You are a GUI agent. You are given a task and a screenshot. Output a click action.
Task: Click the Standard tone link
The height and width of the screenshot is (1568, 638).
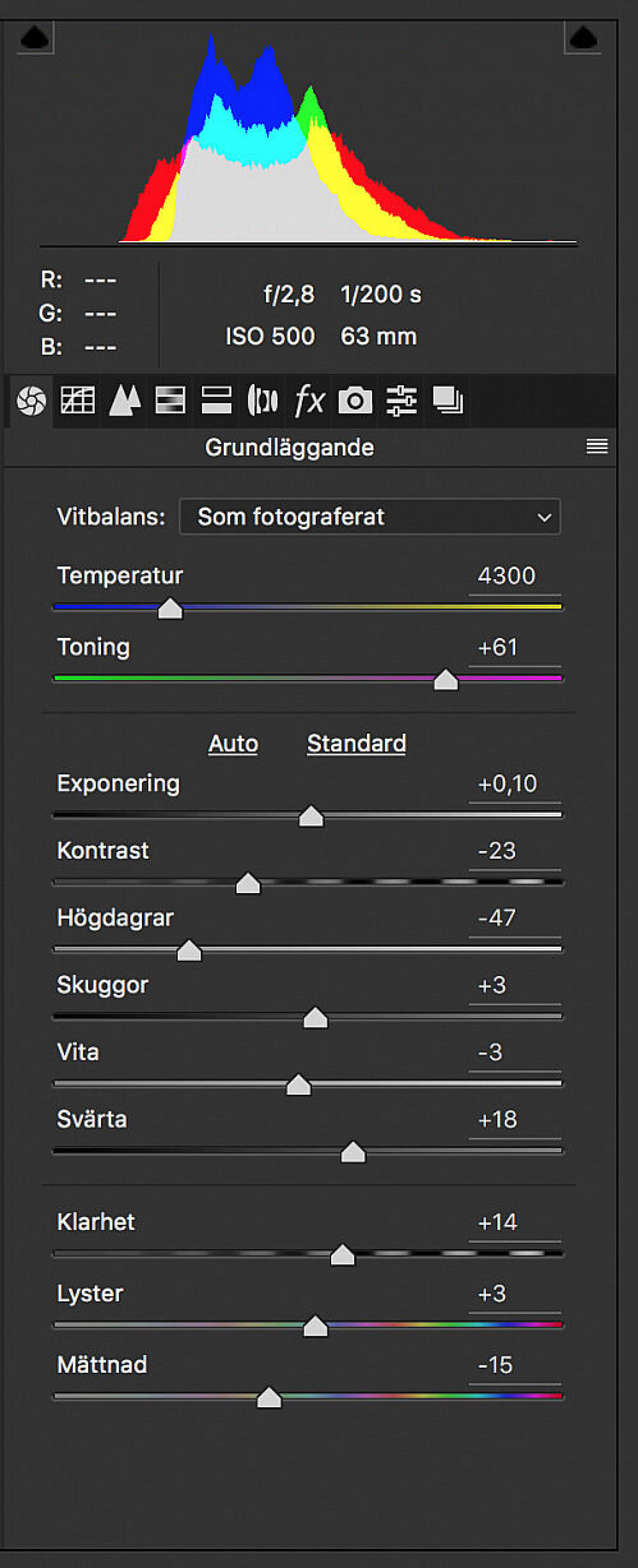tap(356, 743)
